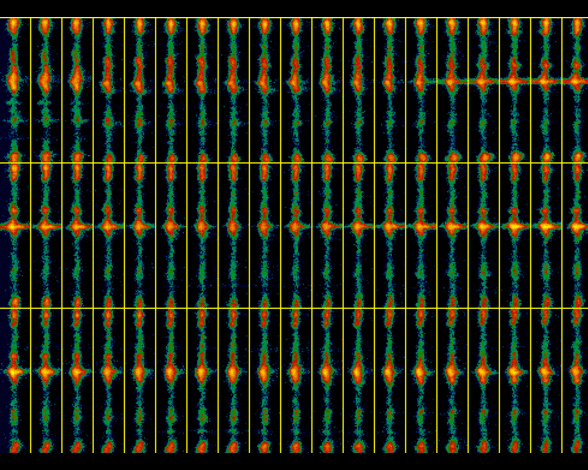The height and width of the screenshot is (470, 588).
Task: Click the yellow horizontal gridline between middle and bottom rows
Action: (294, 308)
